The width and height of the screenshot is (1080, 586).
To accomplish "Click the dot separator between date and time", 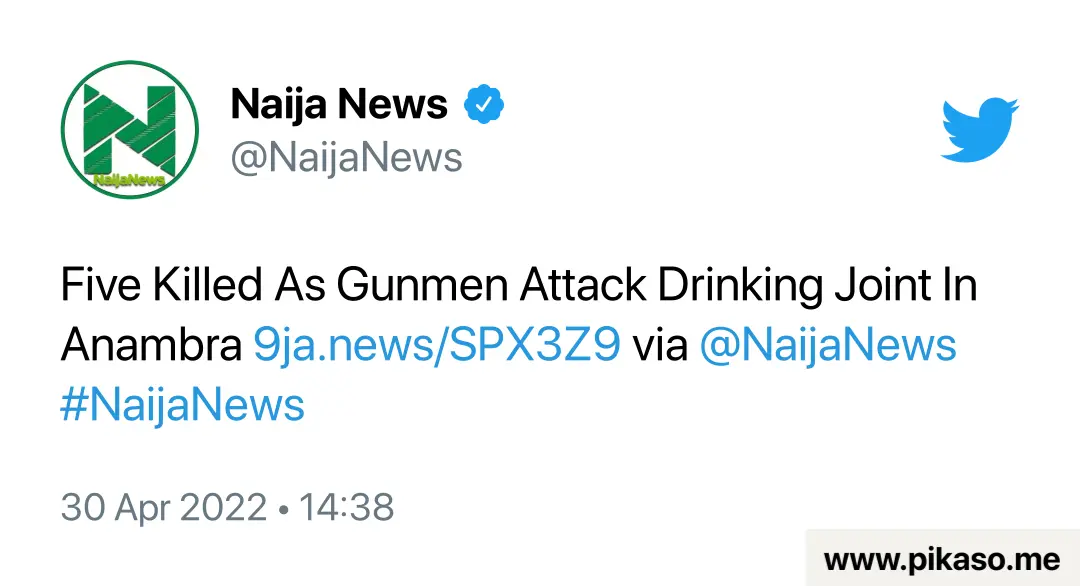I will 283,510.
